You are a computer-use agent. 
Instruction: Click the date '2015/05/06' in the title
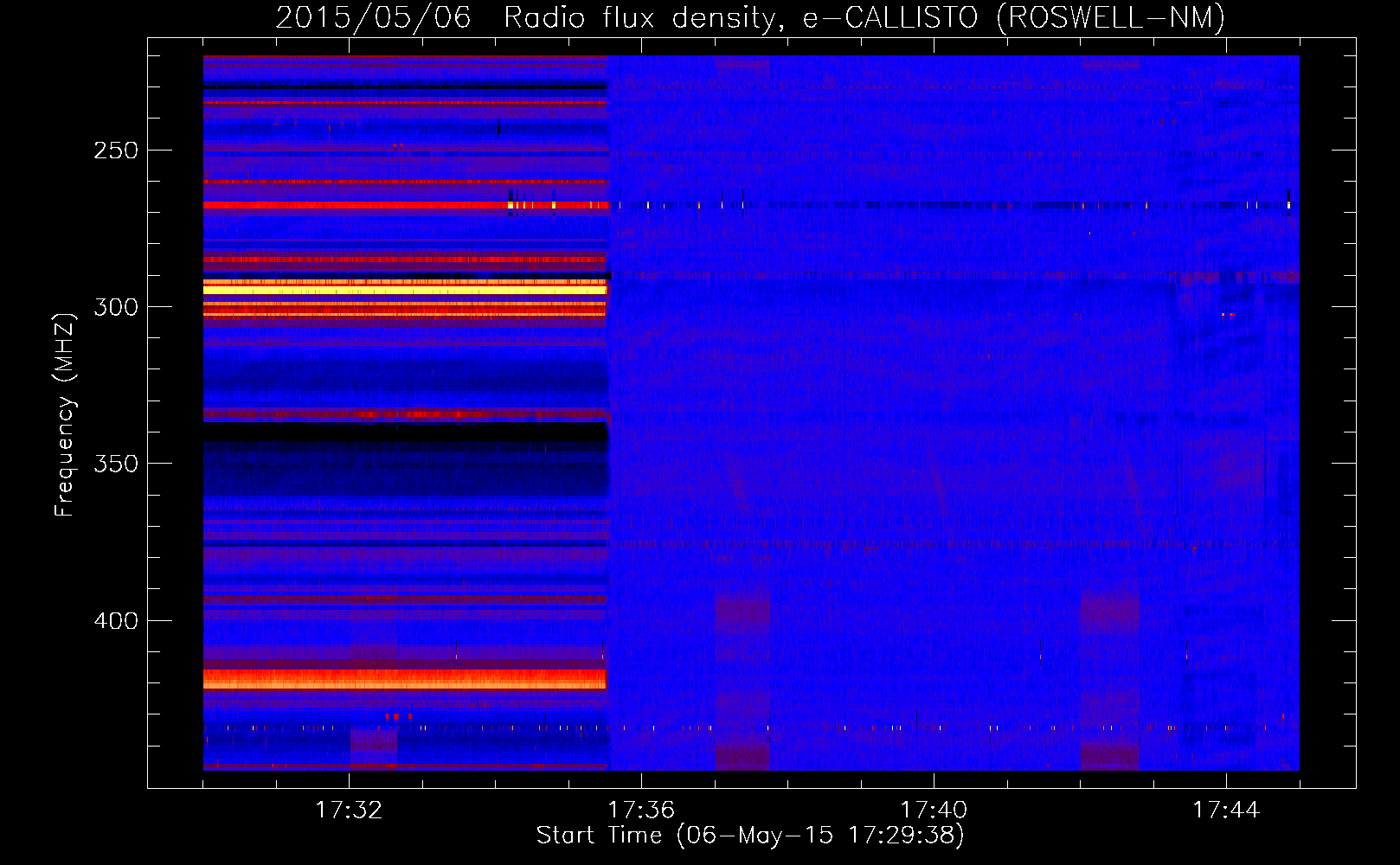(x=373, y=17)
